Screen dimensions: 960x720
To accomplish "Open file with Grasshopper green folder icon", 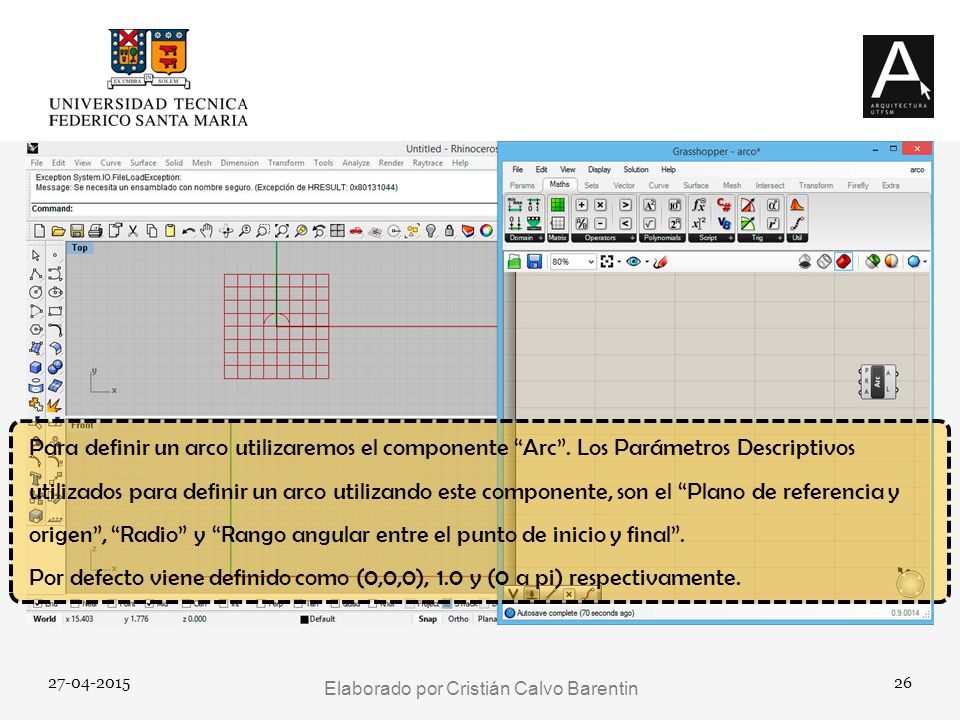I will click(x=514, y=262).
